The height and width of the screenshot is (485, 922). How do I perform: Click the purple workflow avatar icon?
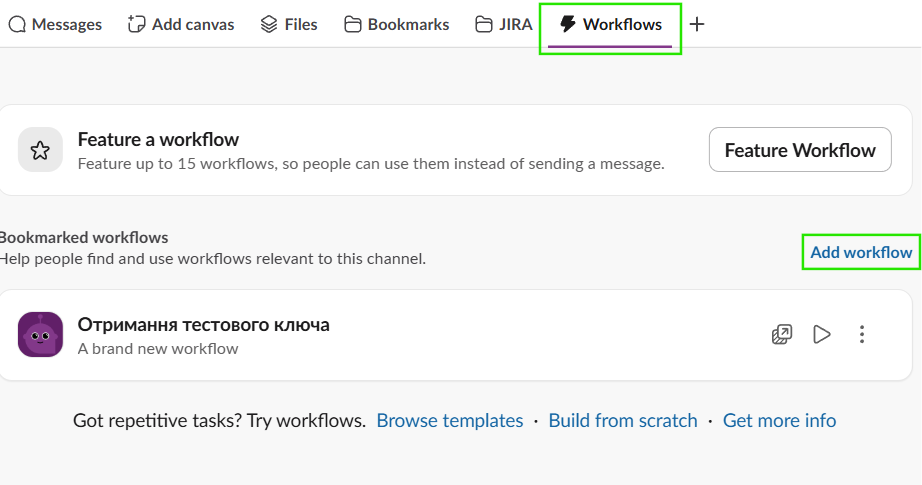tap(40, 335)
